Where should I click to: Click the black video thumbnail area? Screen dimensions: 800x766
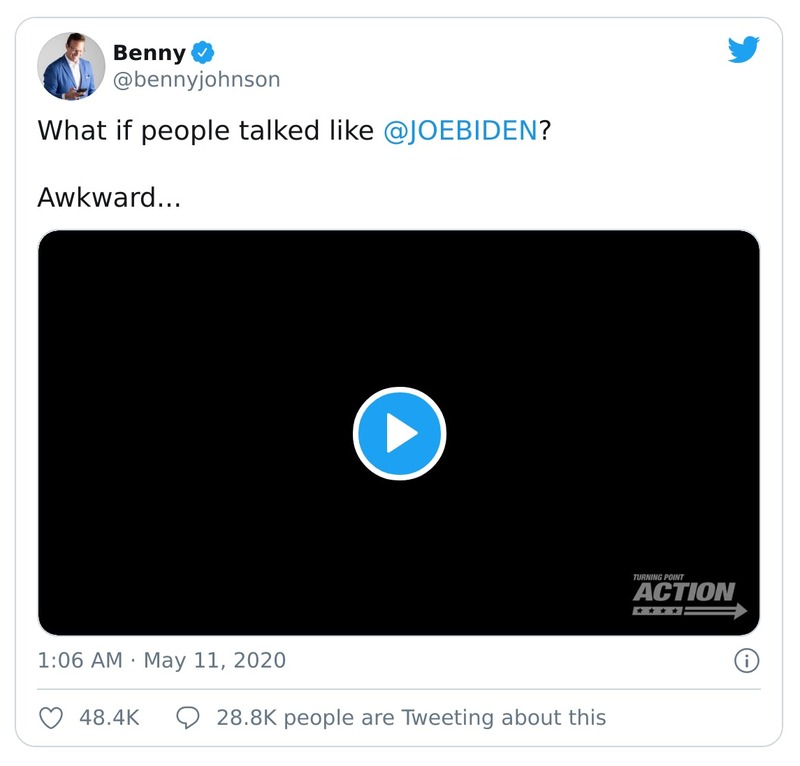click(200, 330)
